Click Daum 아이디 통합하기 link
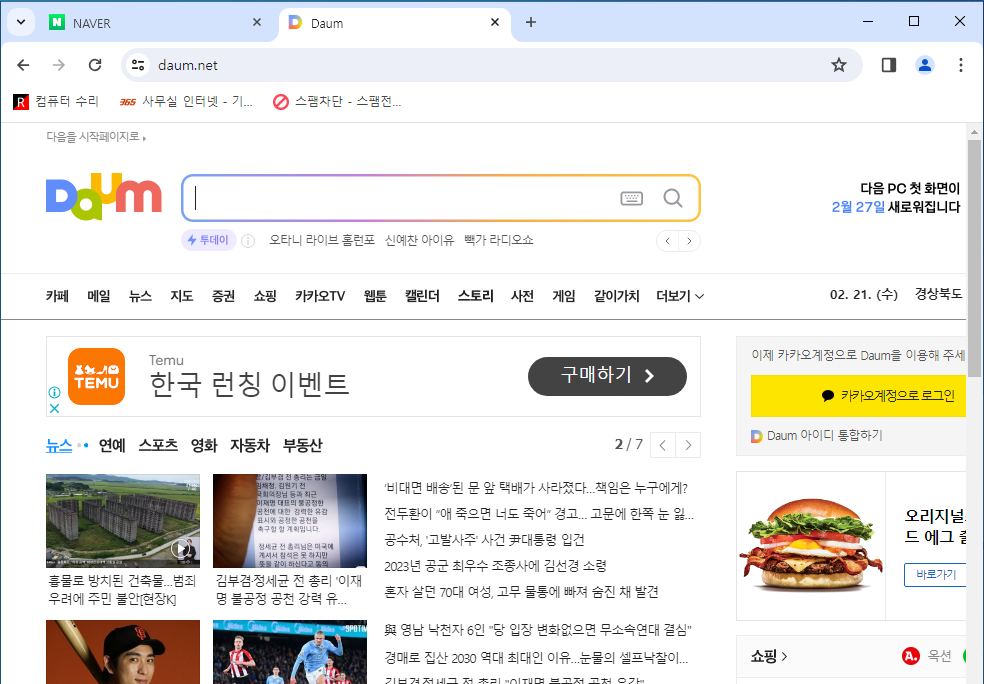 (x=817, y=436)
